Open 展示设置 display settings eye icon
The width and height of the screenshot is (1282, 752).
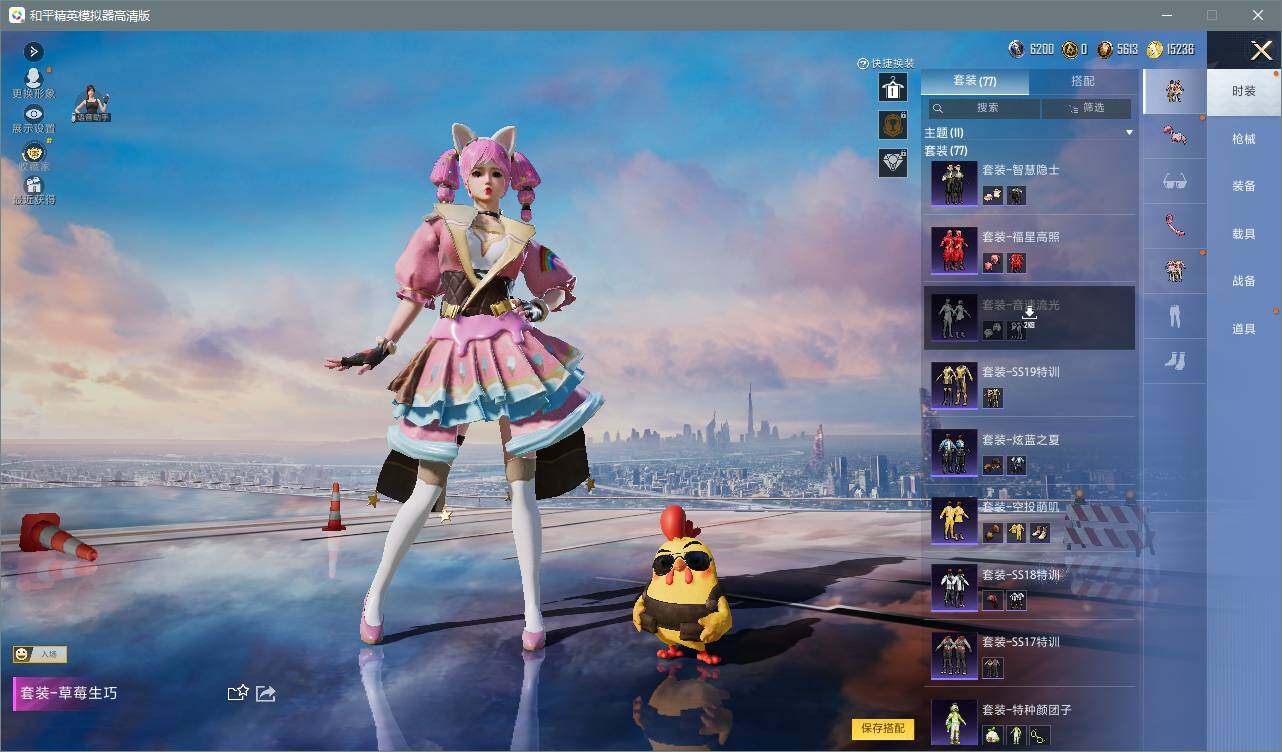33,119
